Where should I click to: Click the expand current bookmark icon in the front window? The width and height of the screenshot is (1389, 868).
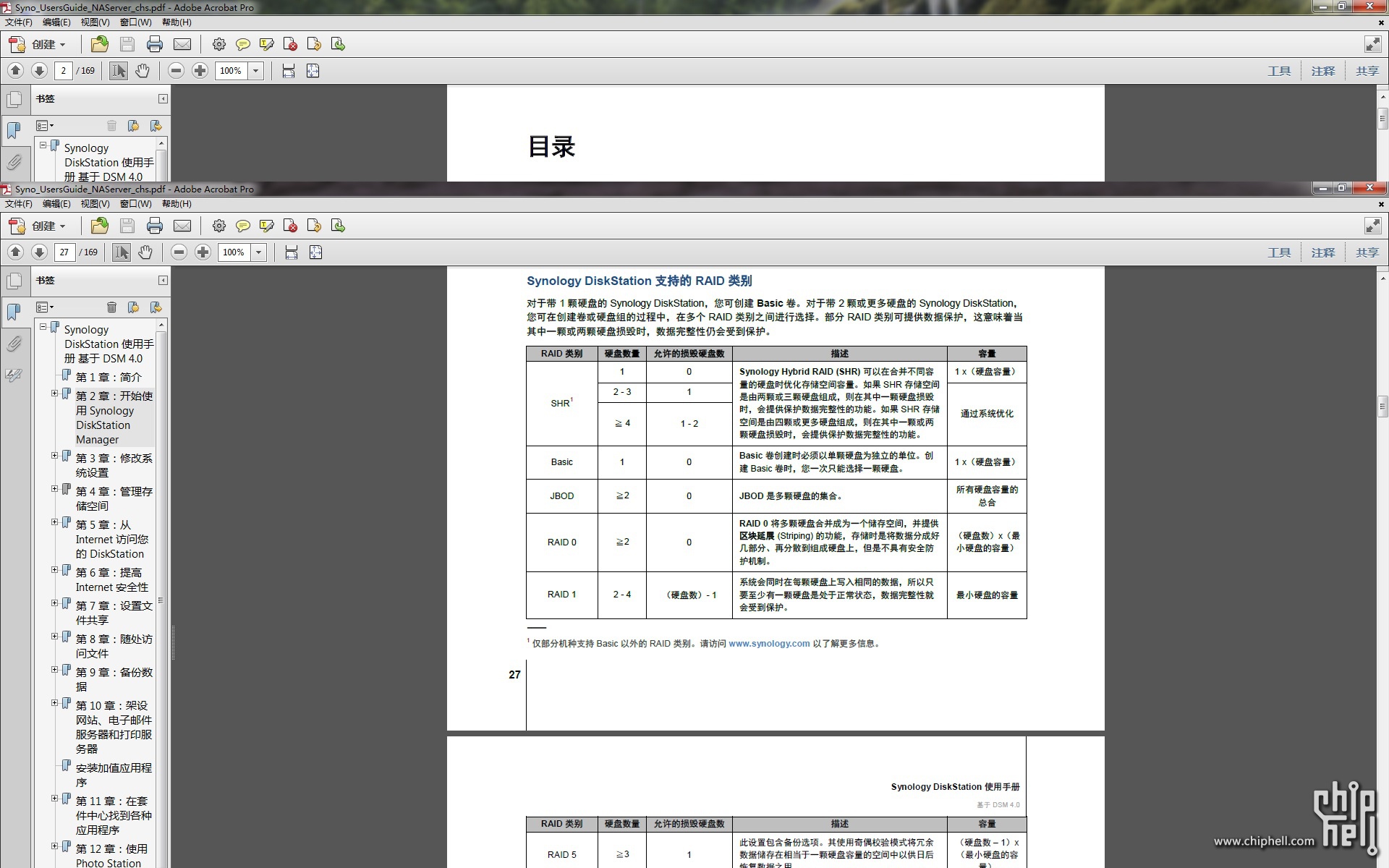pyautogui.click(x=156, y=307)
